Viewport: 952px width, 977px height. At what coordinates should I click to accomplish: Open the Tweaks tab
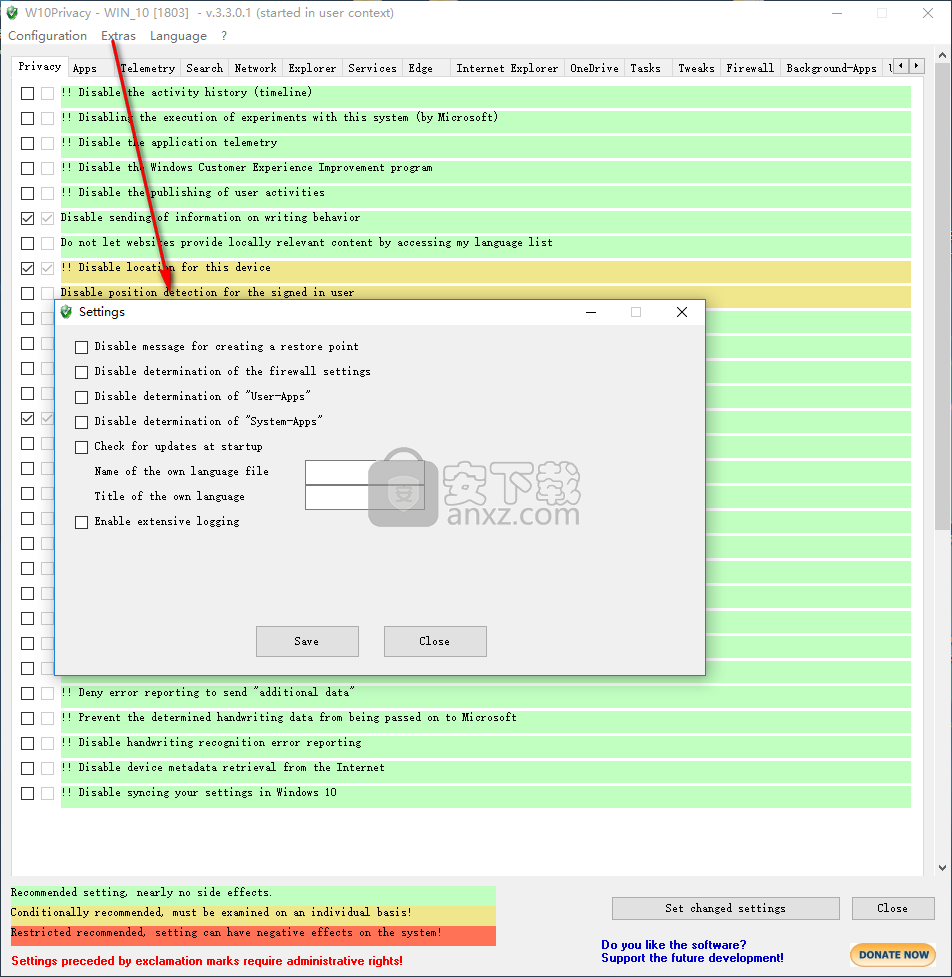696,68
